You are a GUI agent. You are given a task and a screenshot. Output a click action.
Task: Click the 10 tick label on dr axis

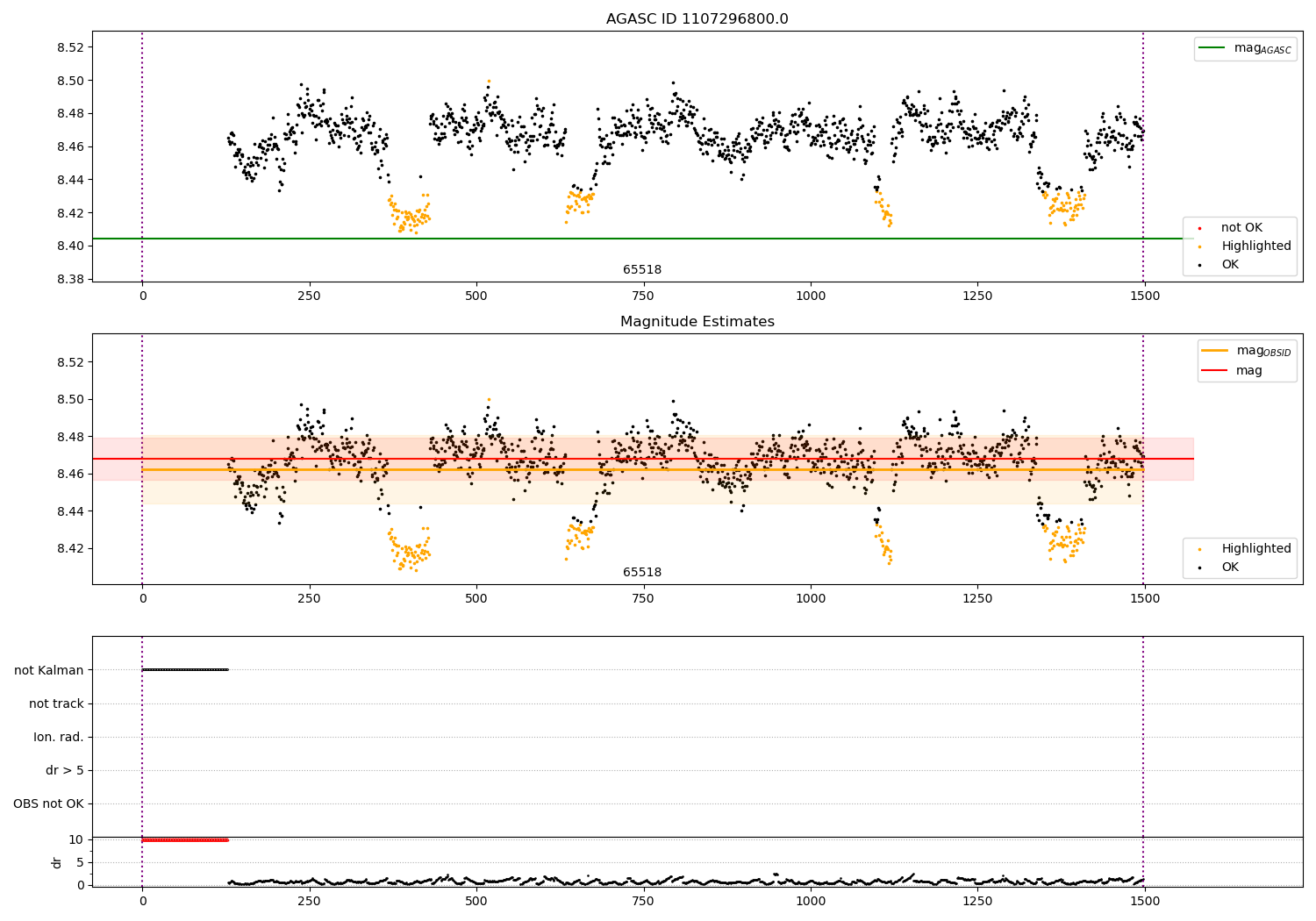tap(75, 839)
